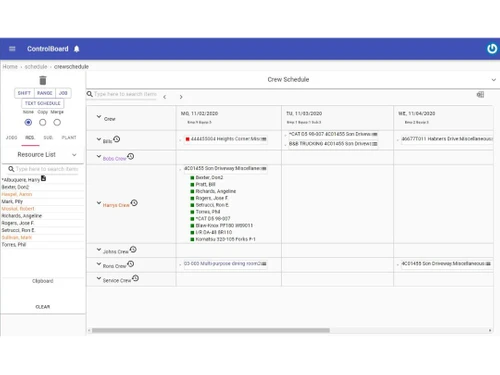Click magnifier icon in resource search
The width and height of the screenshot is (500, 375).
tap(11, 169)
